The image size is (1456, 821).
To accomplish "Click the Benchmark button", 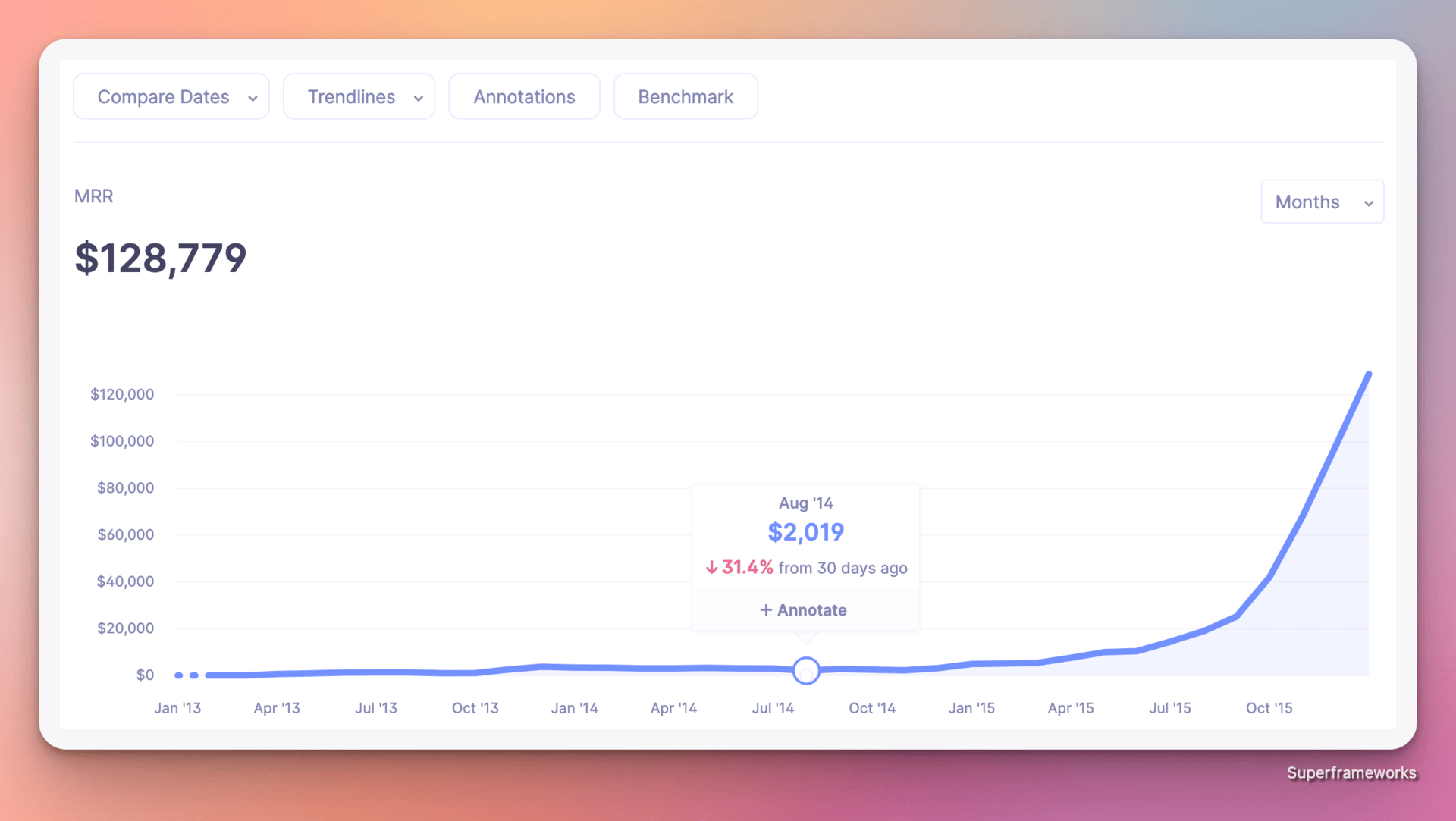I will (x=686, y=97).
